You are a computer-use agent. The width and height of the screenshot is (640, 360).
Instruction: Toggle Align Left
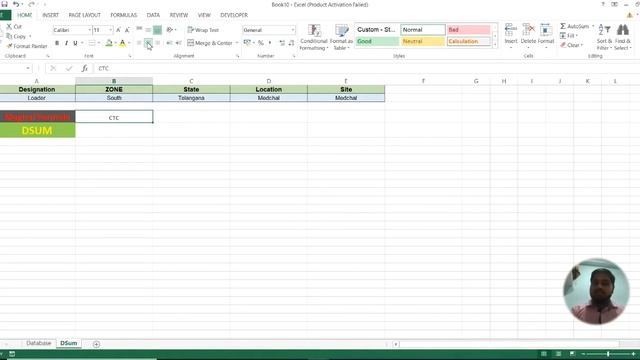139,43
